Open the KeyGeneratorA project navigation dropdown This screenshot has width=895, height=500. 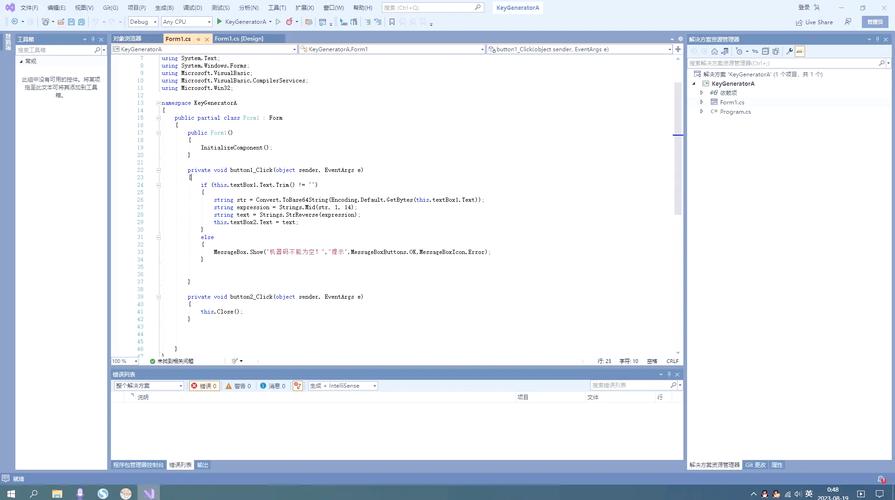pyautogui.click(x=204, y=50)
